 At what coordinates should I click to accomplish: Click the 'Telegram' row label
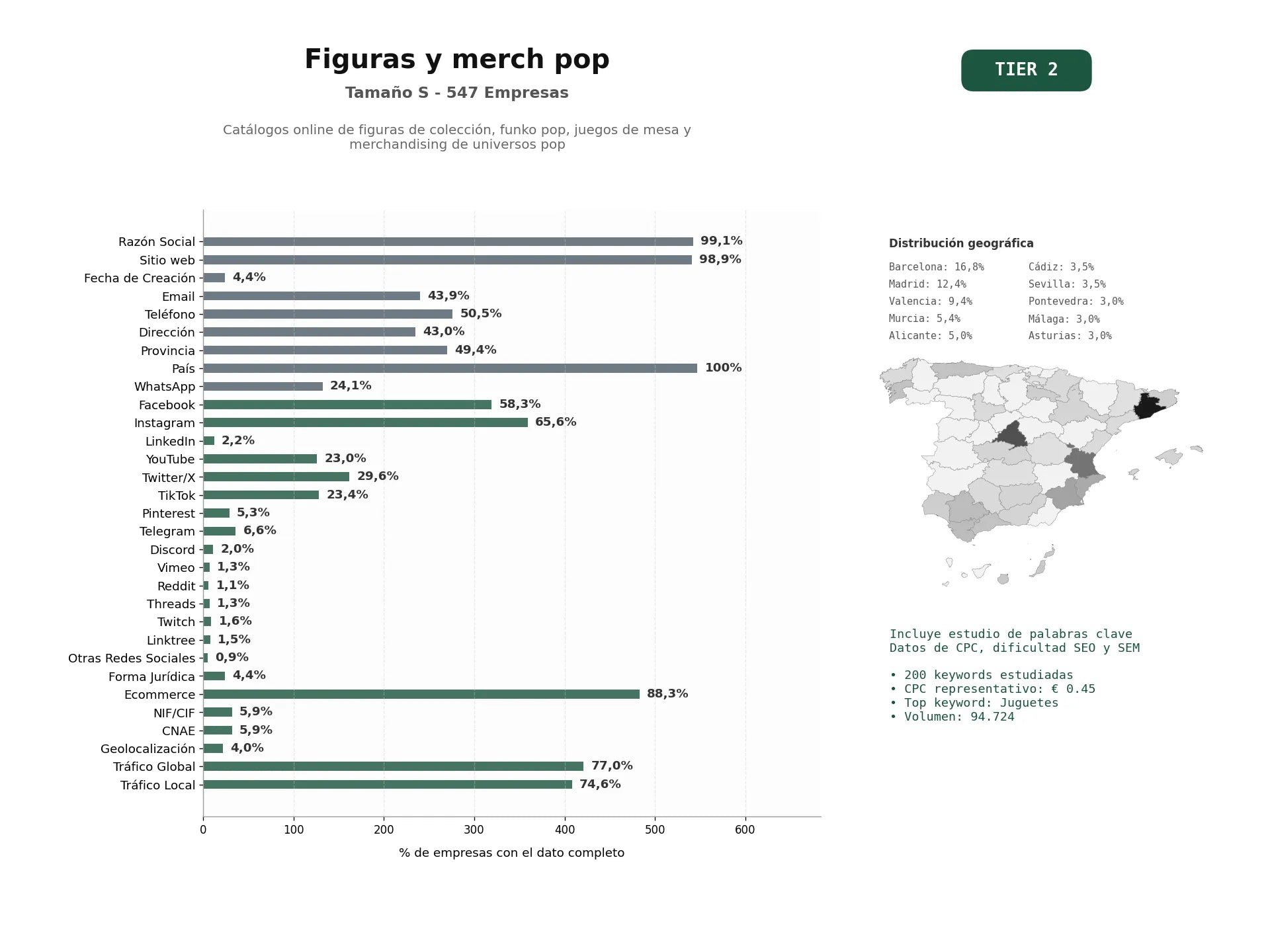click(x=167, y=532)
